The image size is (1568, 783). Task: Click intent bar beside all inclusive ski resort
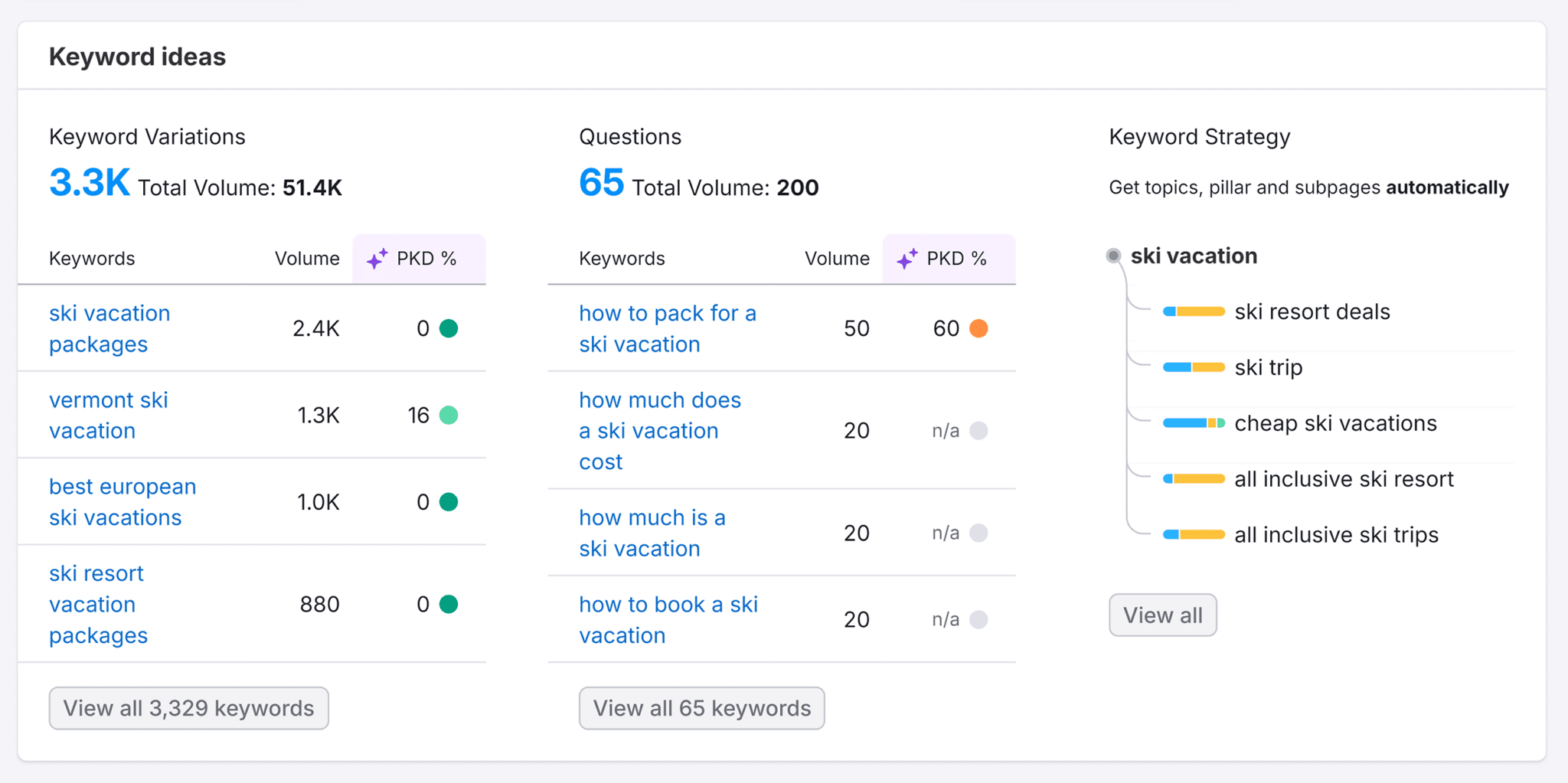tap(1194, 479)
